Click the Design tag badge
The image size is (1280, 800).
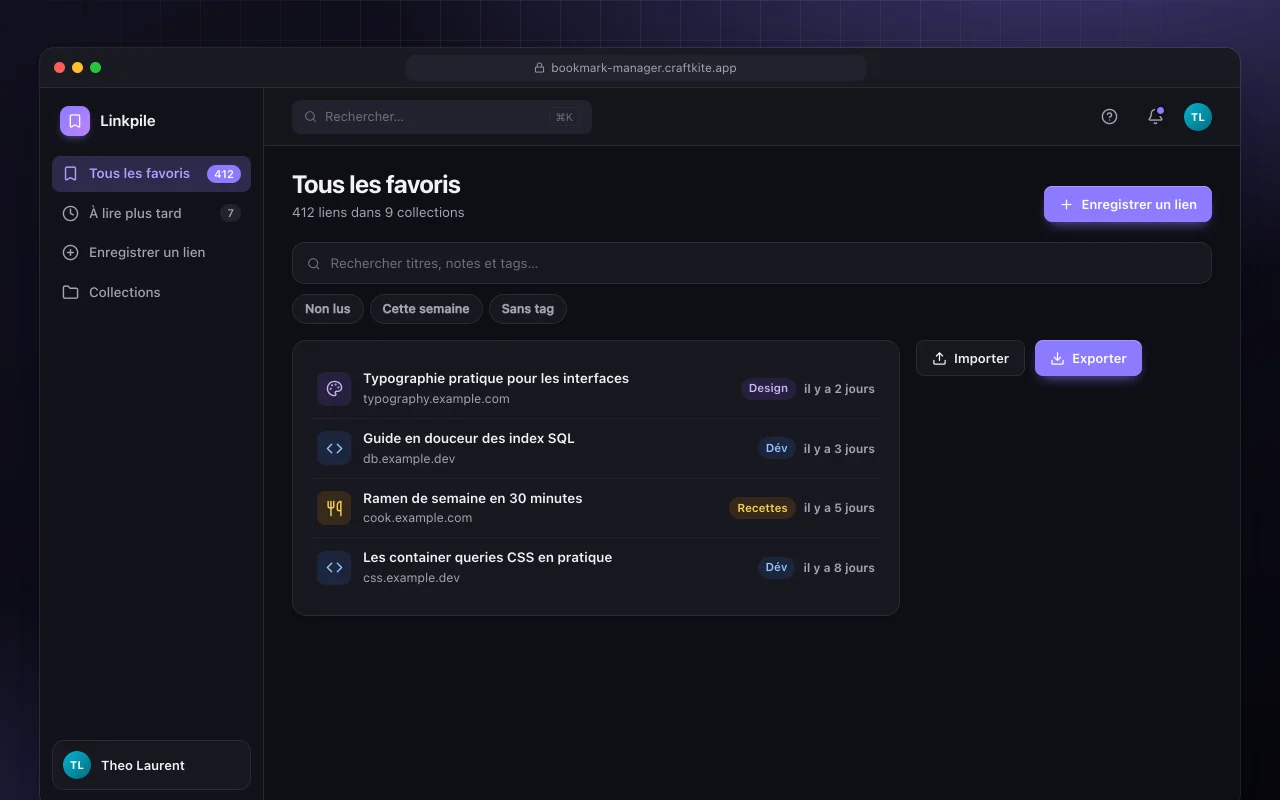(768, 388)
